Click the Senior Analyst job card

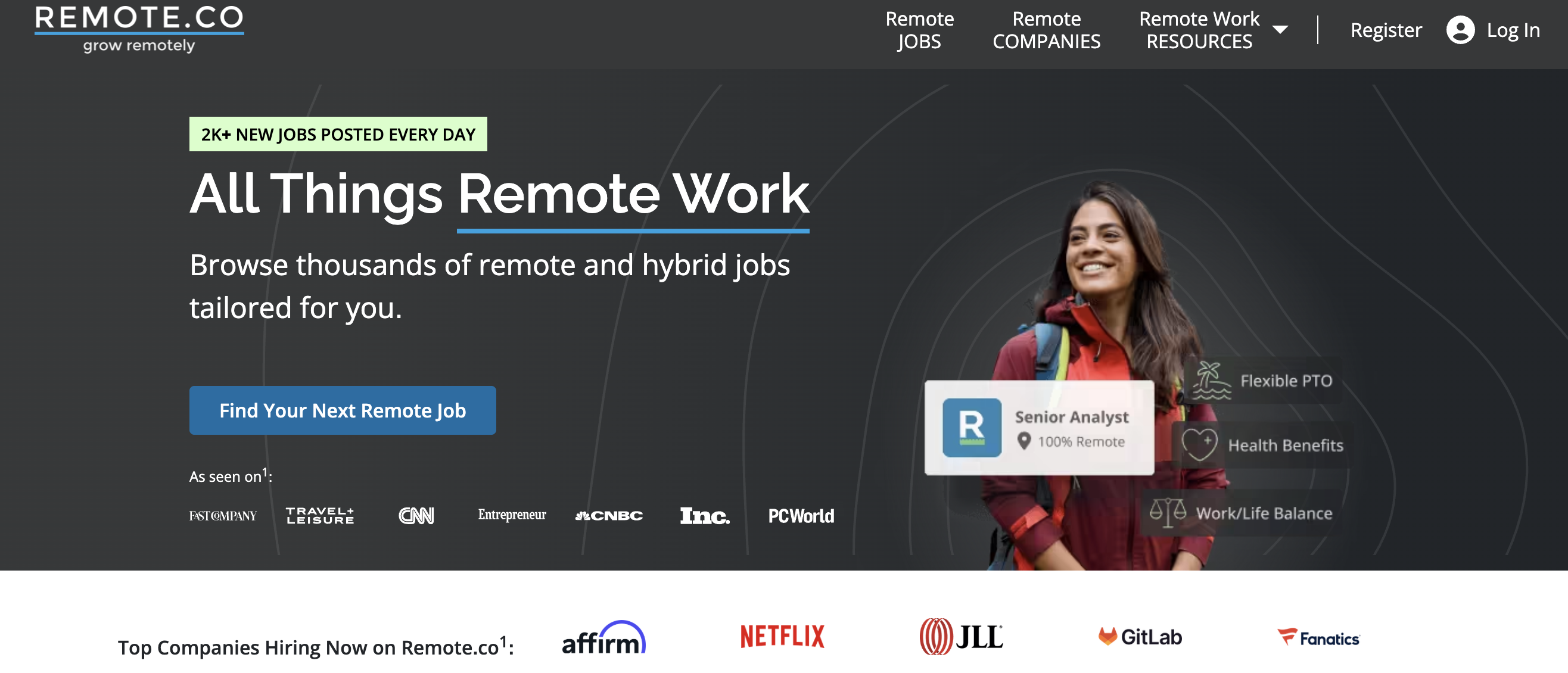pyautogui.click(x=1071, y=427)
